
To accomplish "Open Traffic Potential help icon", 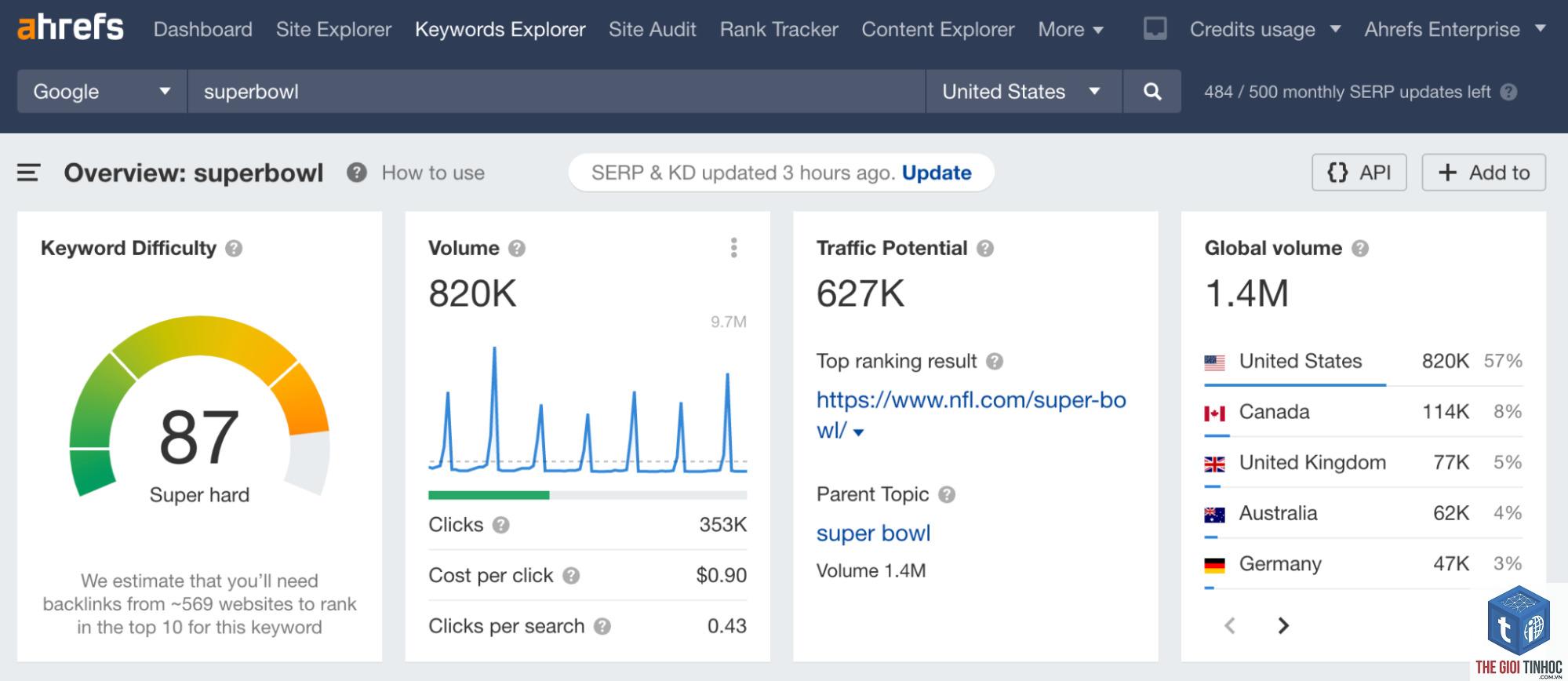I will pyautogui.click(x=985, y=249).
